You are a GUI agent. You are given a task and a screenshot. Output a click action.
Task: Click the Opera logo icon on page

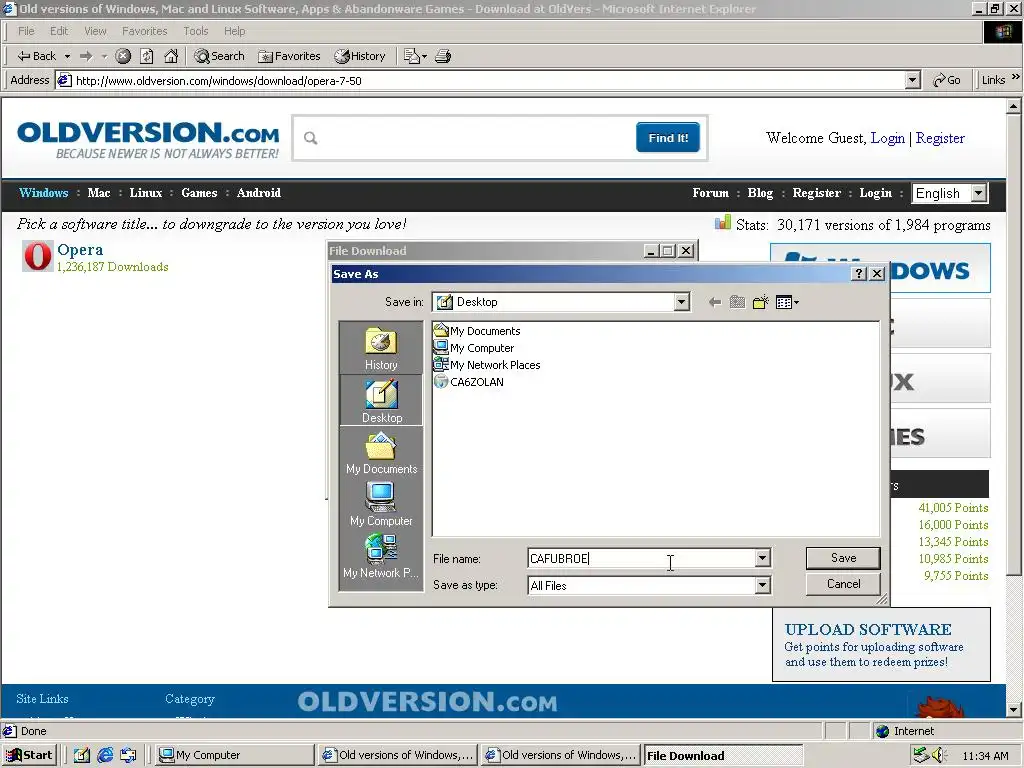pyautogui.click(x=37, y=256)
